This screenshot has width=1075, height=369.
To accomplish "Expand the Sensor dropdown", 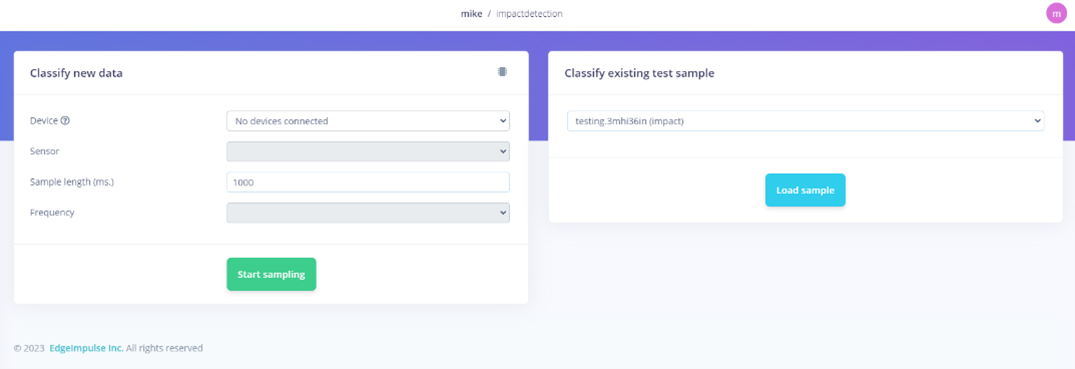I will (x=368, y=151).
